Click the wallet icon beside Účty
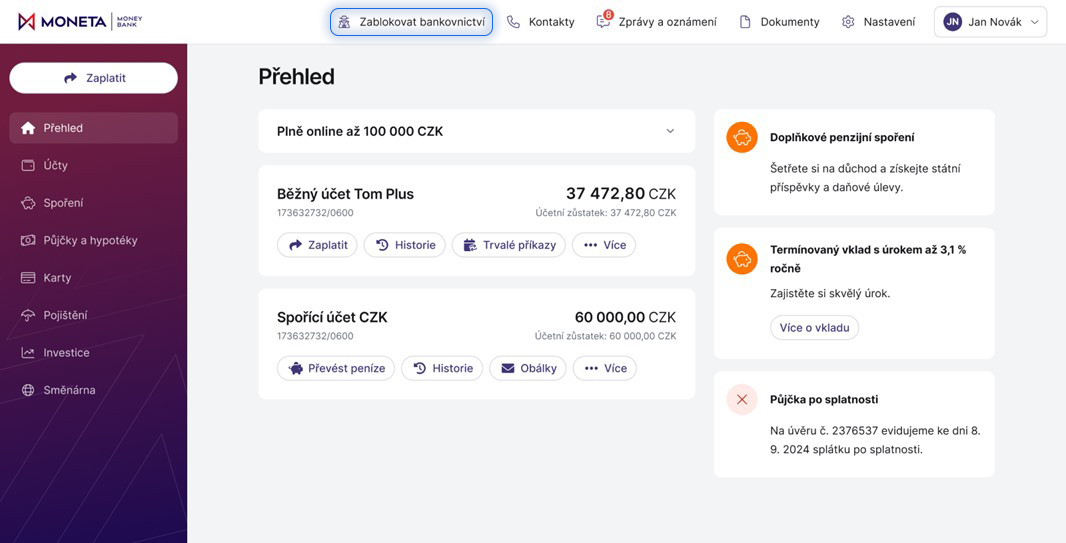This screenshot has width=1066, height=543. [28, 165]
